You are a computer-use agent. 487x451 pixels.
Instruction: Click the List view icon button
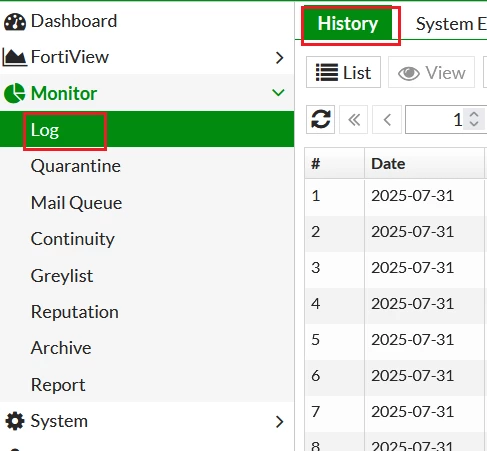[x=343, y=72]
